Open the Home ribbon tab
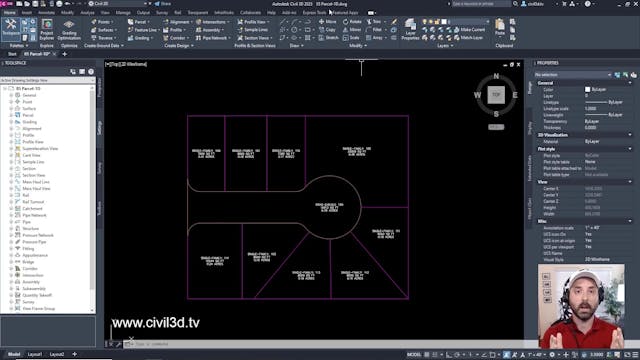640x360 pixels. [x=9, y=13]
